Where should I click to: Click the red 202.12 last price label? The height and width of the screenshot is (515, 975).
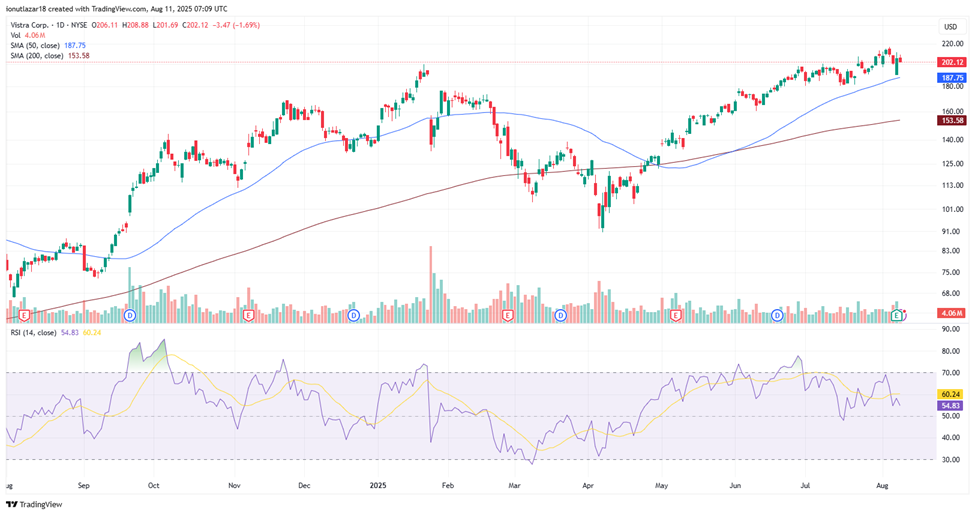pyautogui.click(x=952, y=62)
